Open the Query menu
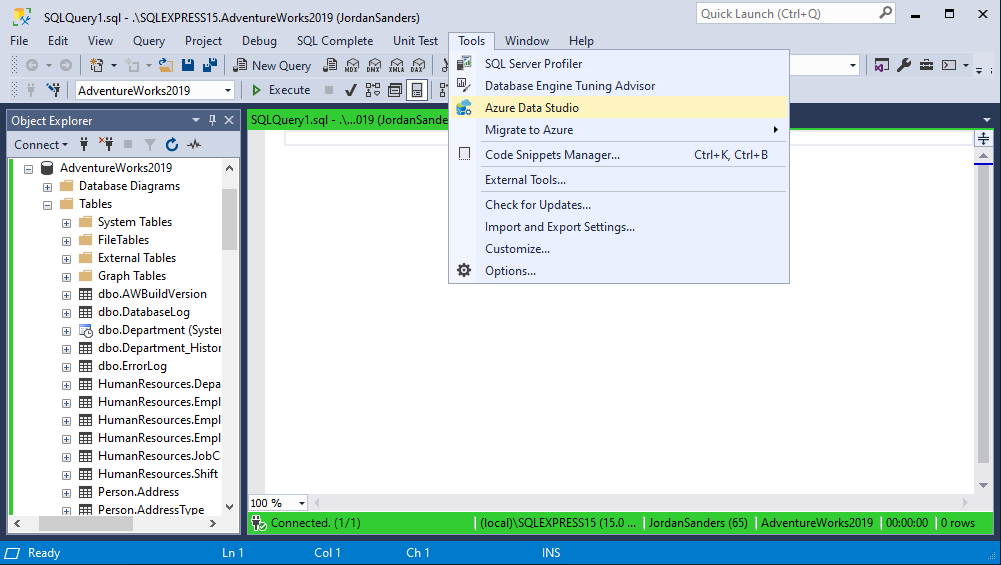1001x565 pixels. [149, 40]
